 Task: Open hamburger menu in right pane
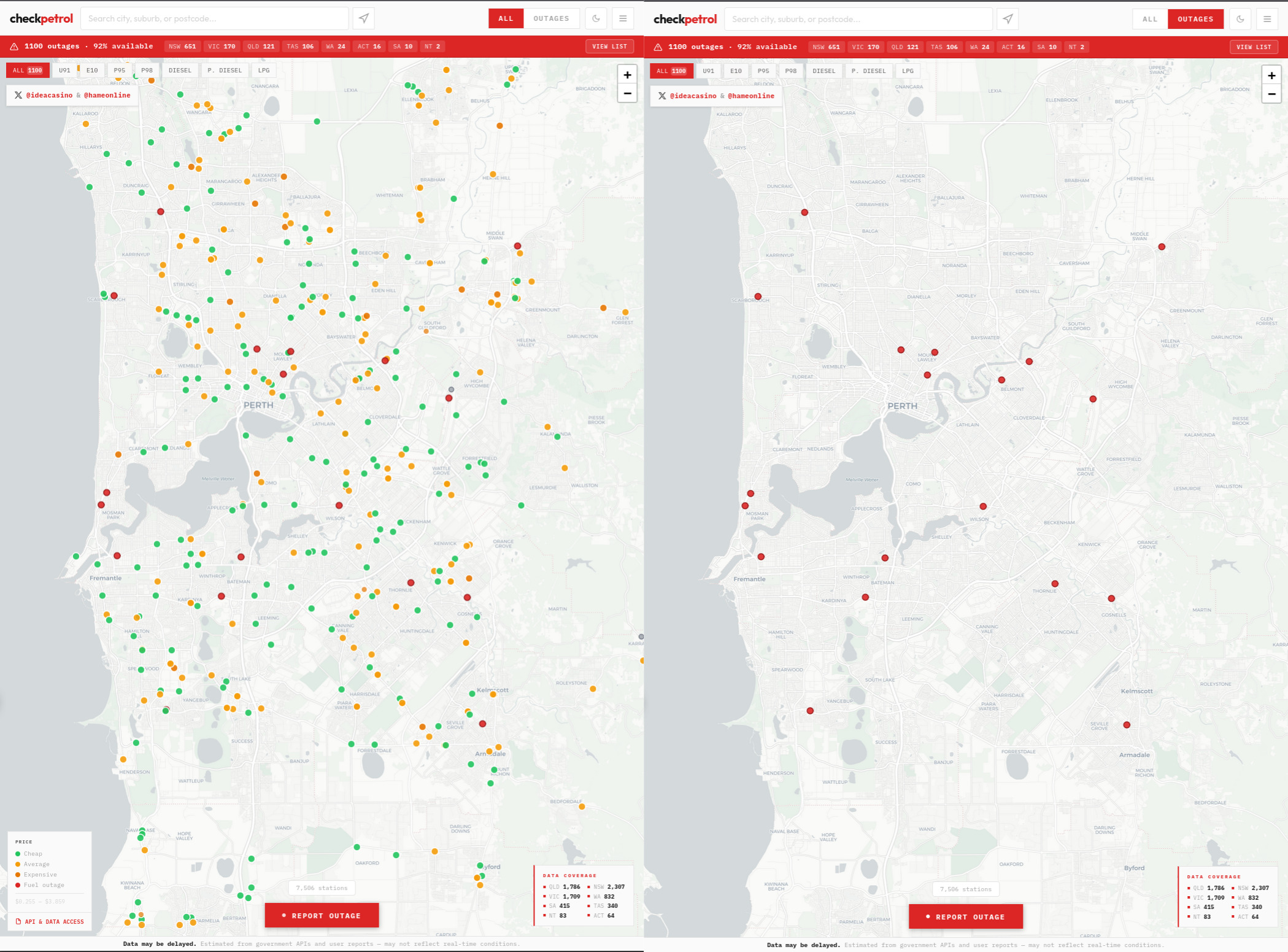point(1267,19)
